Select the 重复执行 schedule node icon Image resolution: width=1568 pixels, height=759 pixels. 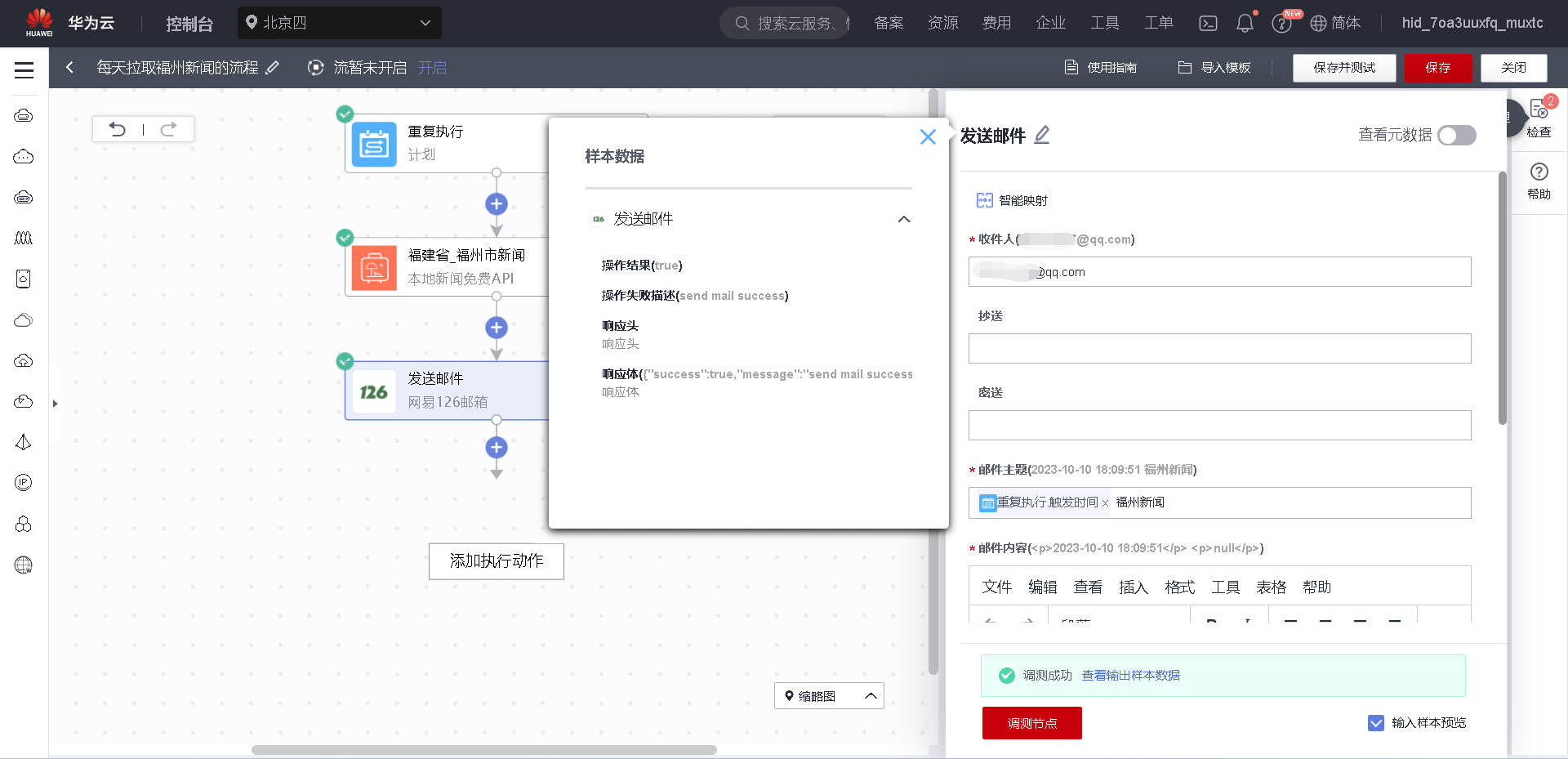coord(374,144)
